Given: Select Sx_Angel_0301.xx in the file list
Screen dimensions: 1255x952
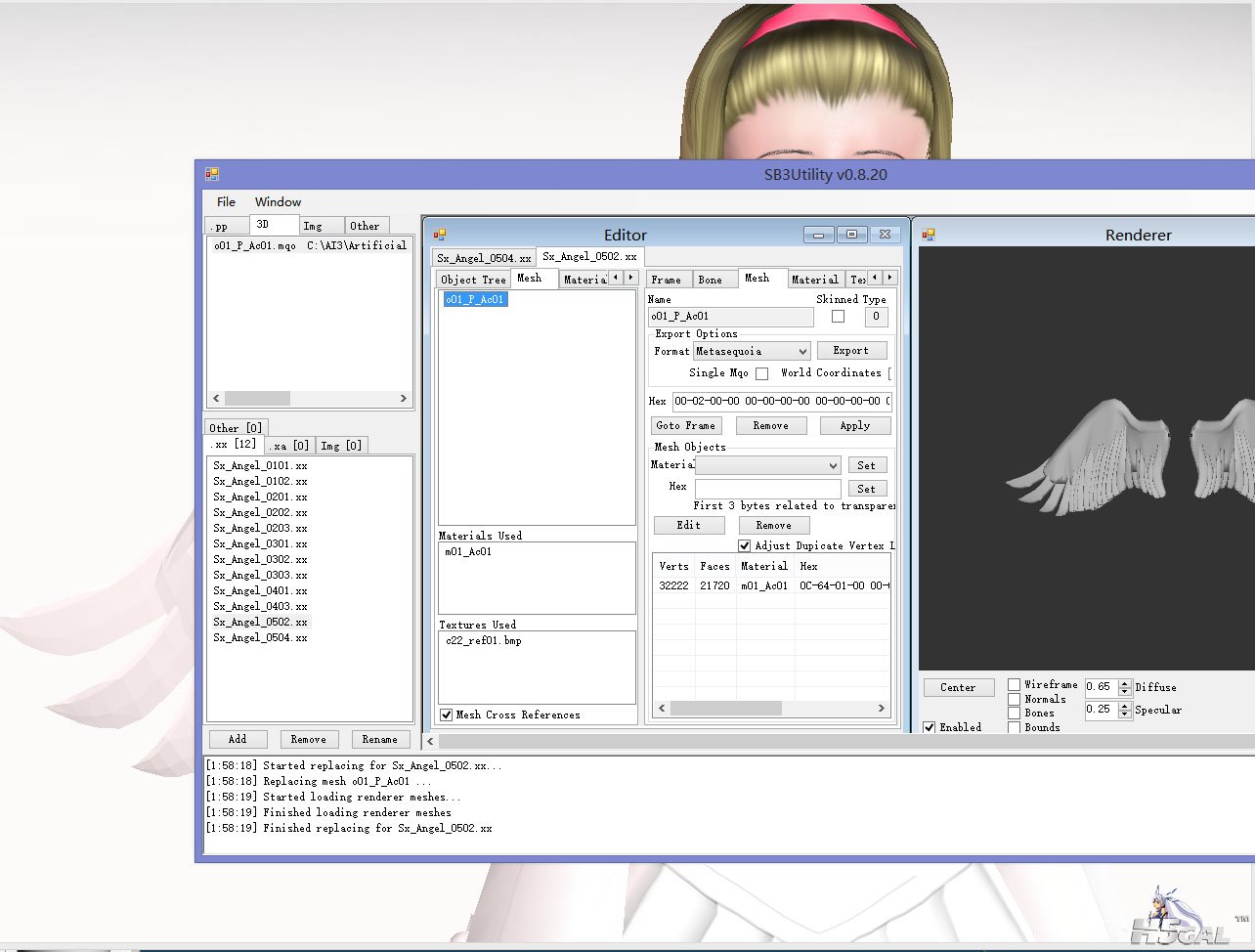Looking at the screenshot, I should [x=260, y=544].
